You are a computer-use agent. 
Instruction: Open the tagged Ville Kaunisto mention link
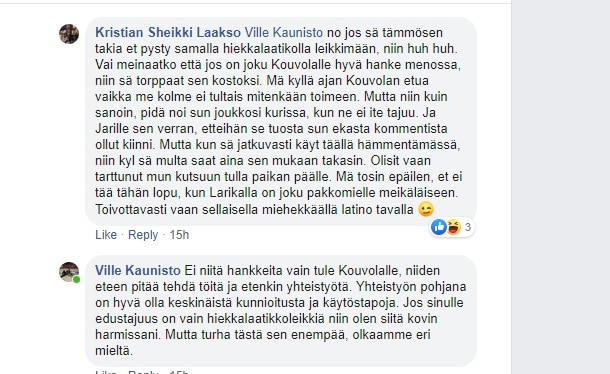coord(284,32)
